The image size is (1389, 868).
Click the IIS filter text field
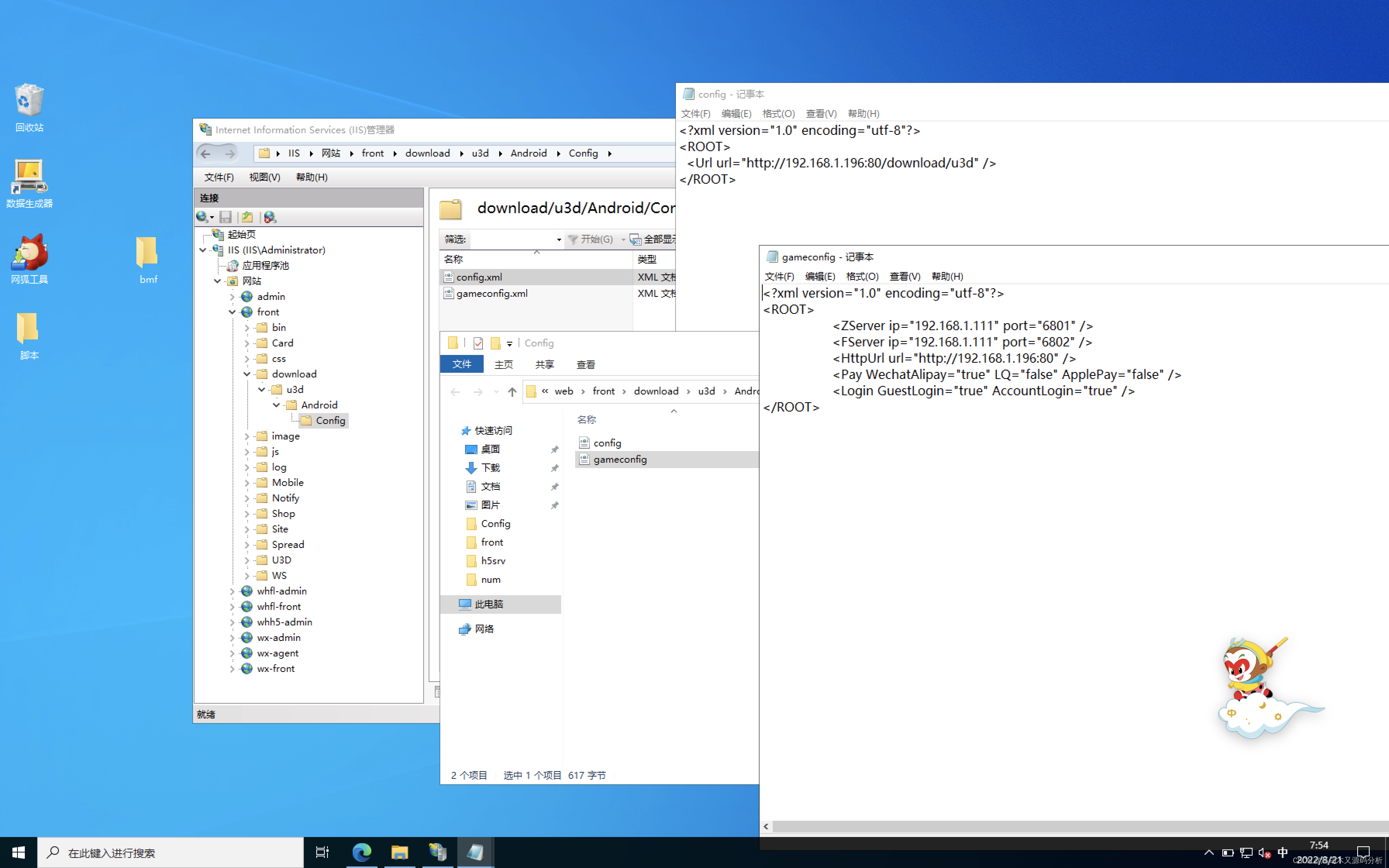pyautogui.click(x=514, y=239)
